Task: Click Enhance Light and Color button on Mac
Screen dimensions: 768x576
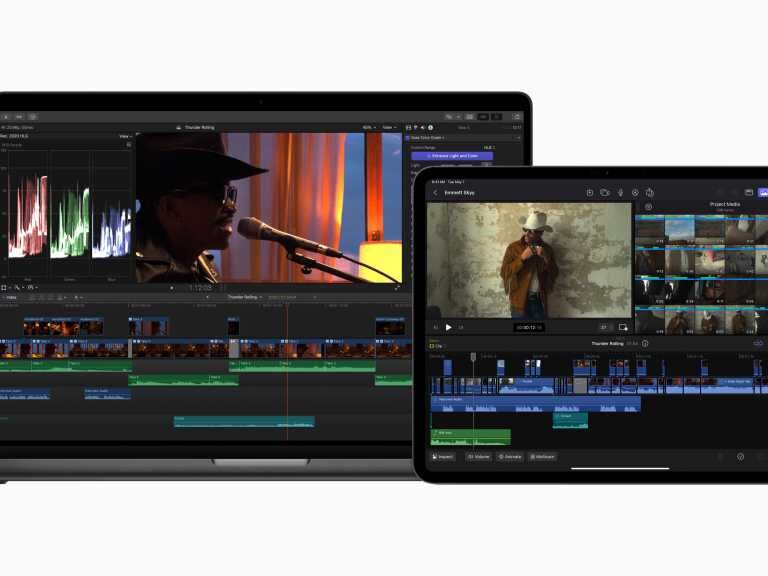Action: click(x=452, y=156)
